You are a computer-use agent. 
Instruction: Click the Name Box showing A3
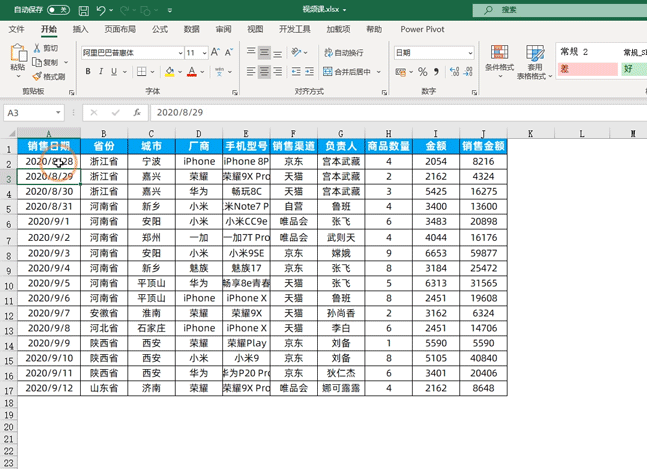pos(33,113)
